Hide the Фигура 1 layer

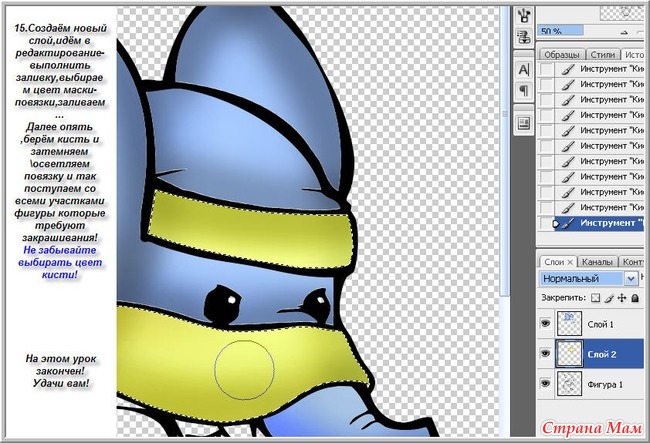[547, 382]
